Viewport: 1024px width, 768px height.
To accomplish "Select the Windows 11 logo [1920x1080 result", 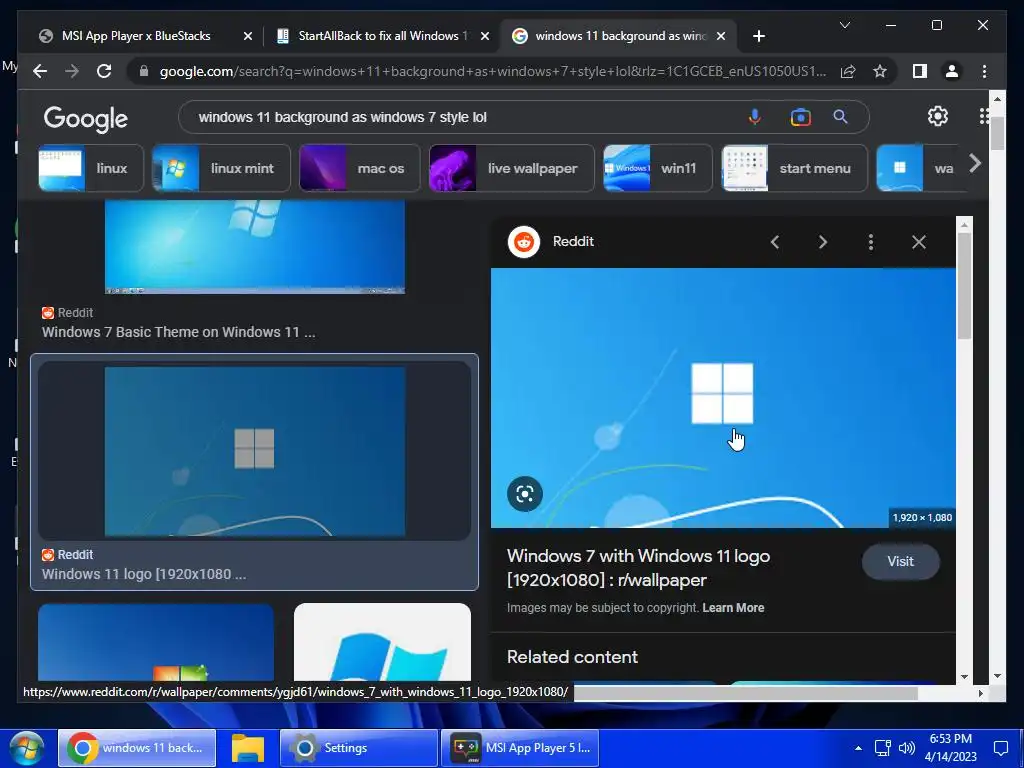I will point(255,472).
